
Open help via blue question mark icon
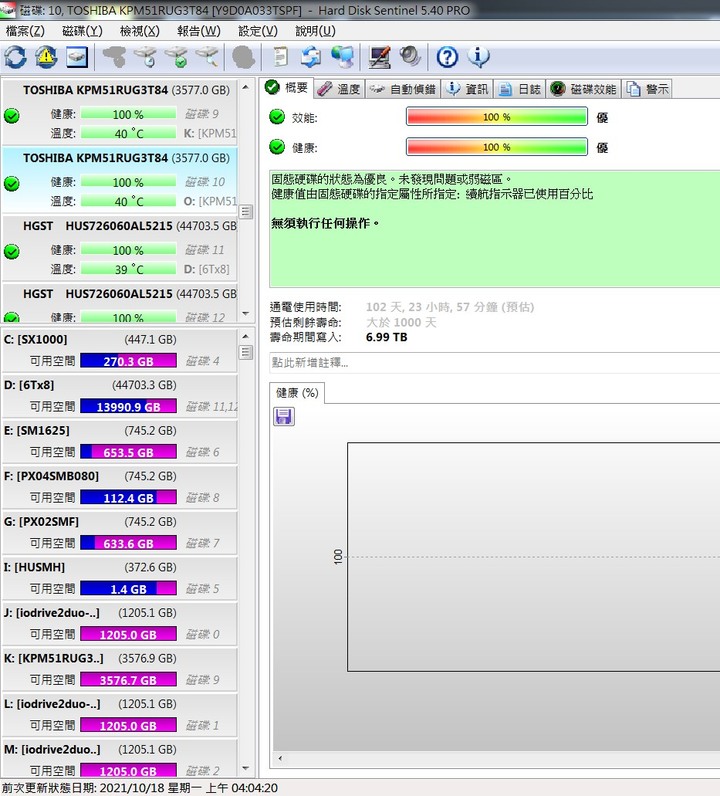(447, 57)
